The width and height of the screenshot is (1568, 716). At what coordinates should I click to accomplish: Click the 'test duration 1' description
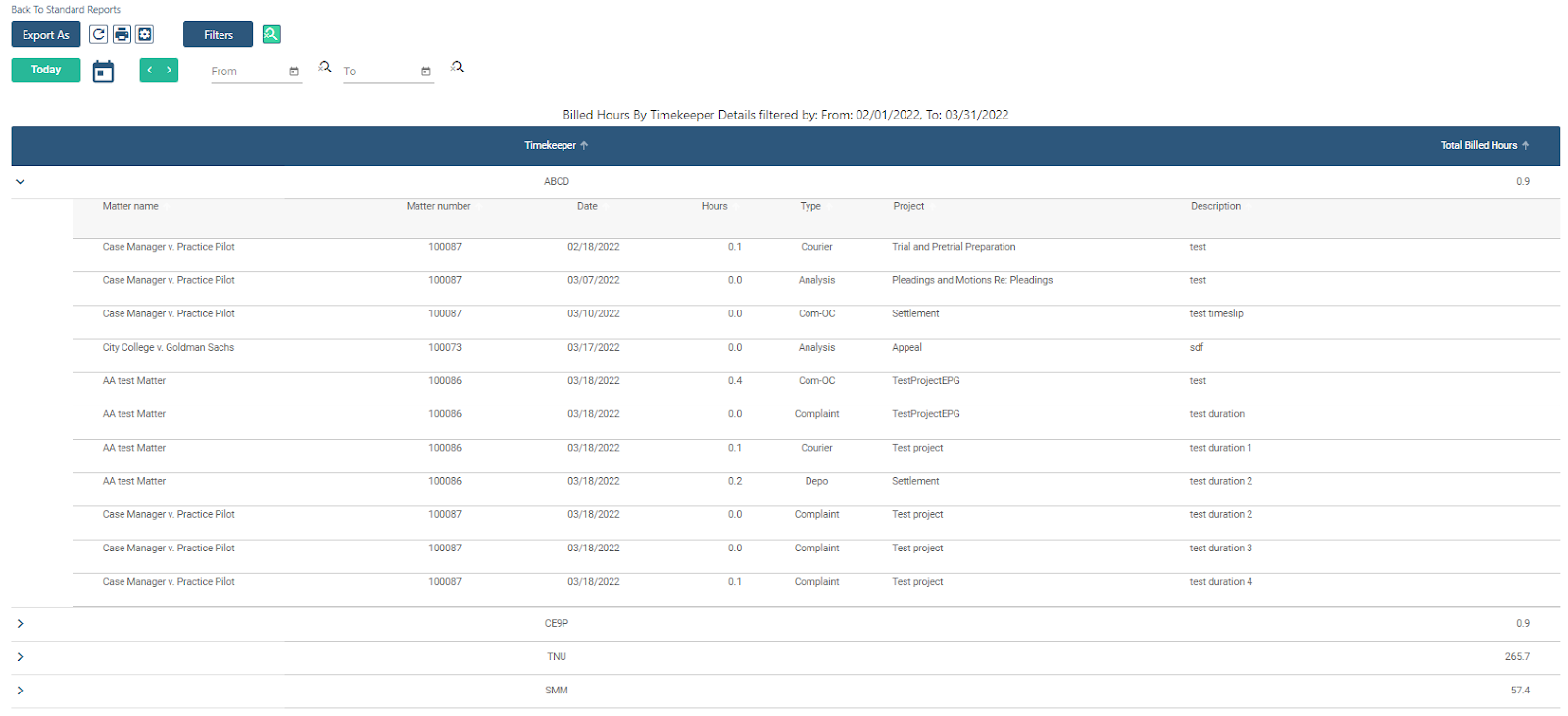pyautogui.click(x=1220, y=448)
